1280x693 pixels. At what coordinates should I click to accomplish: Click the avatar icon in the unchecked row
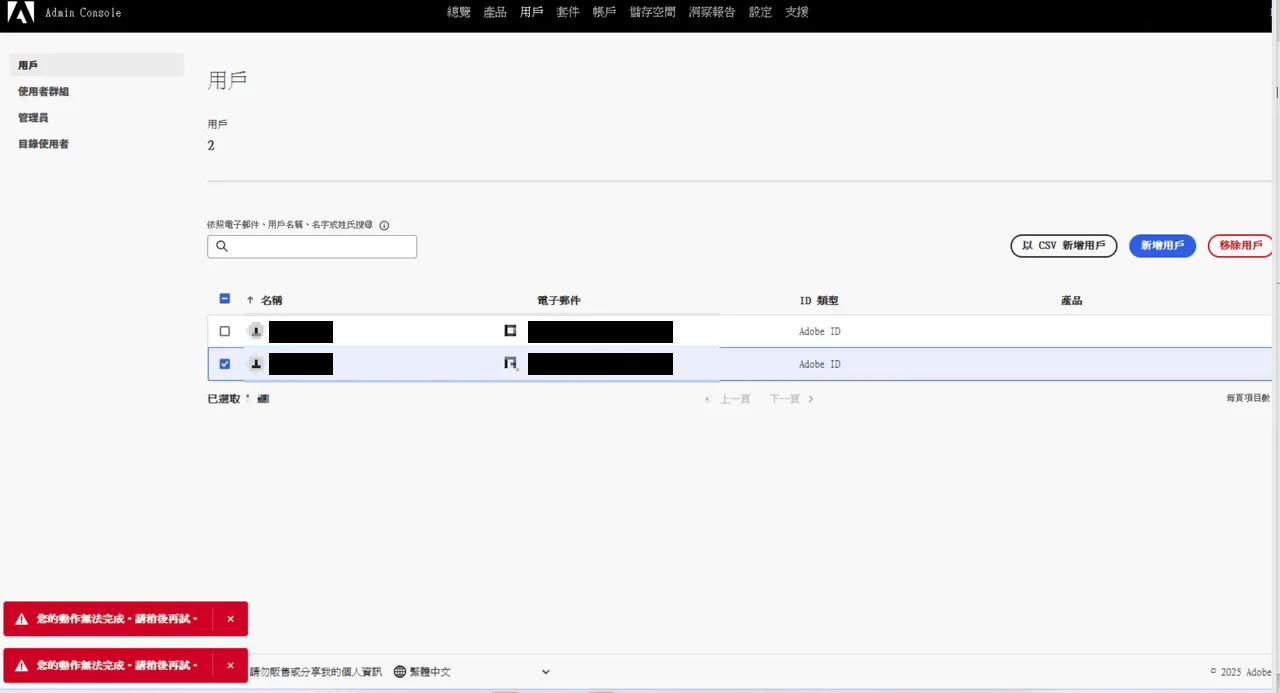point(256,331)
